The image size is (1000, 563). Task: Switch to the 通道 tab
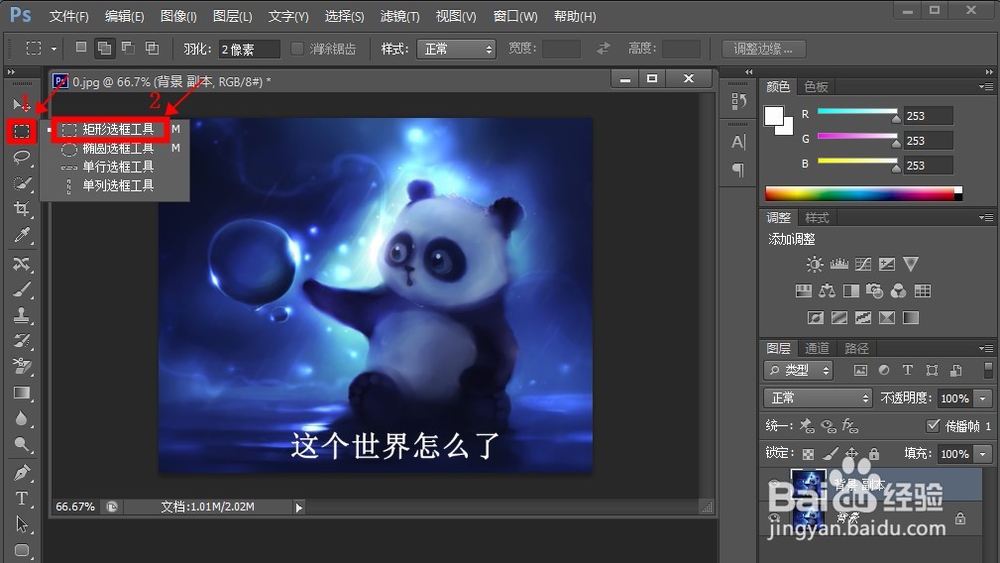click(817, 348)
